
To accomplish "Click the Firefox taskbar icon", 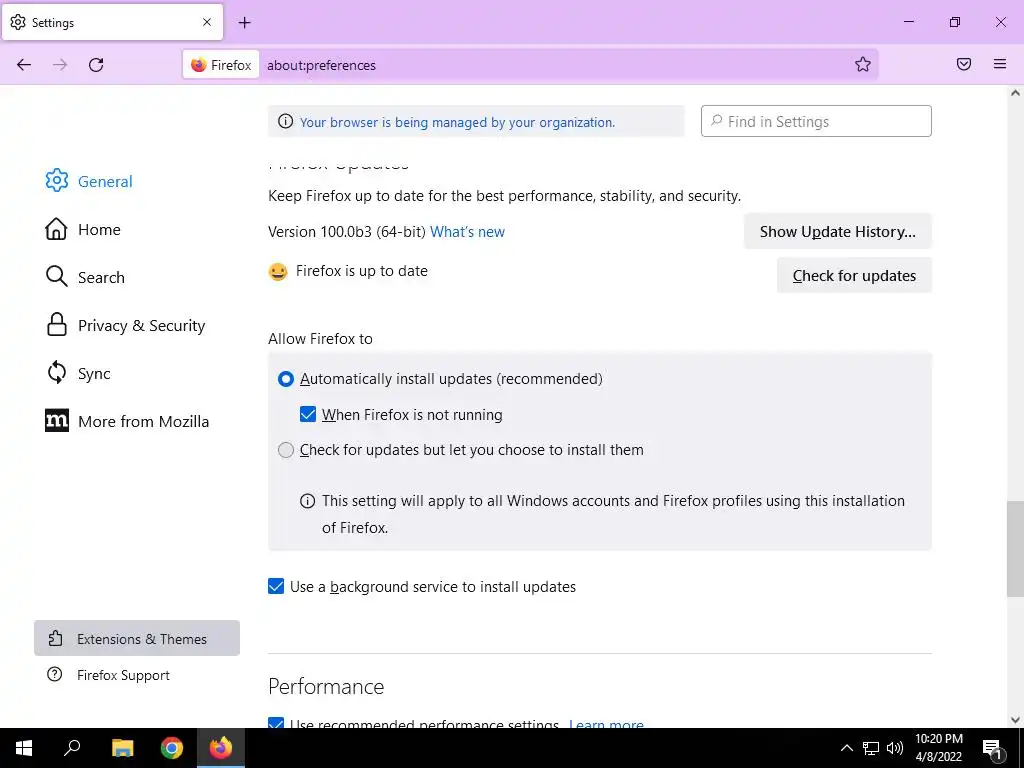I will (x=221, y=748).
